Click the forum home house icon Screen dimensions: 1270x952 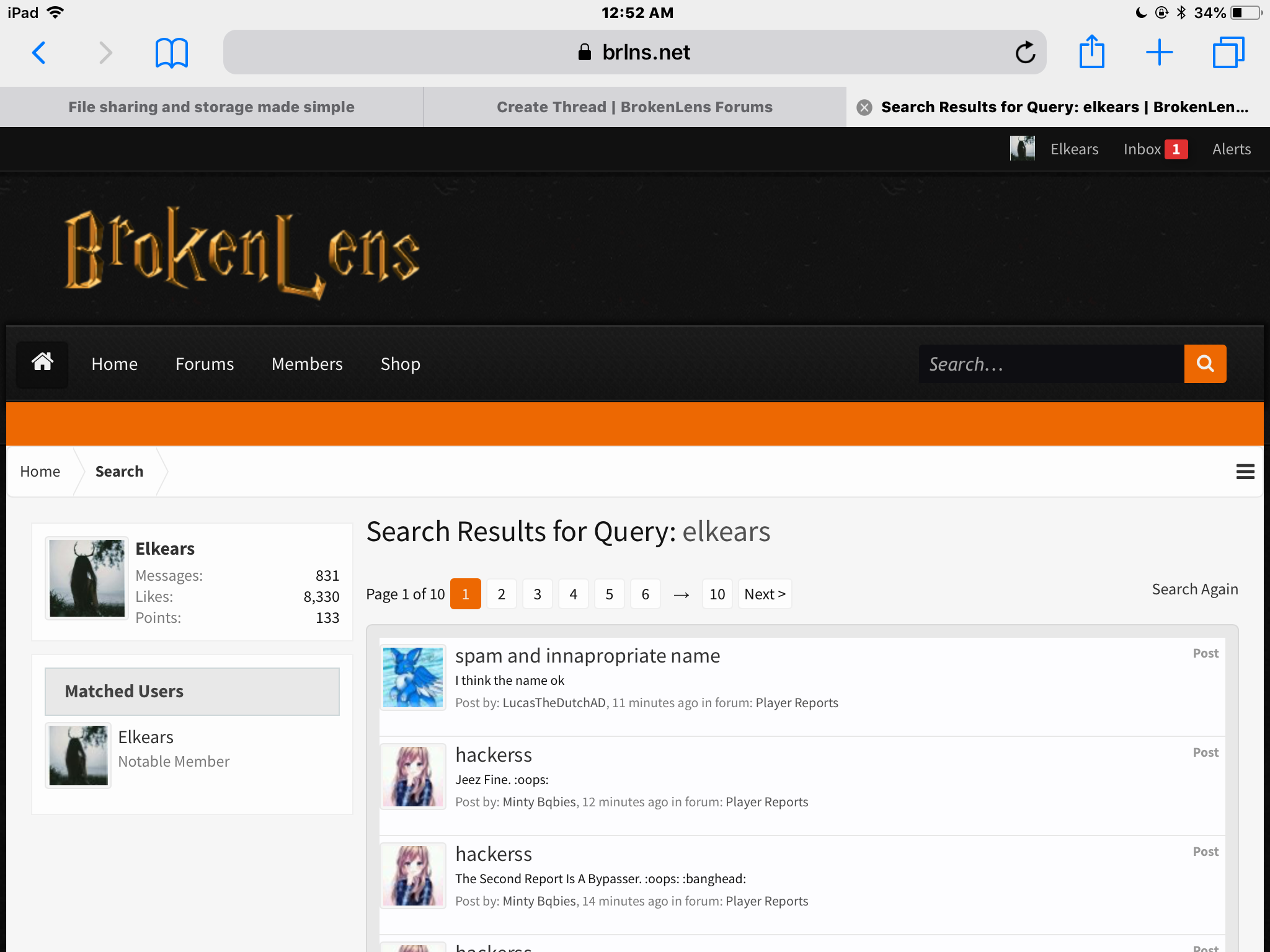[x=42, y=364]
